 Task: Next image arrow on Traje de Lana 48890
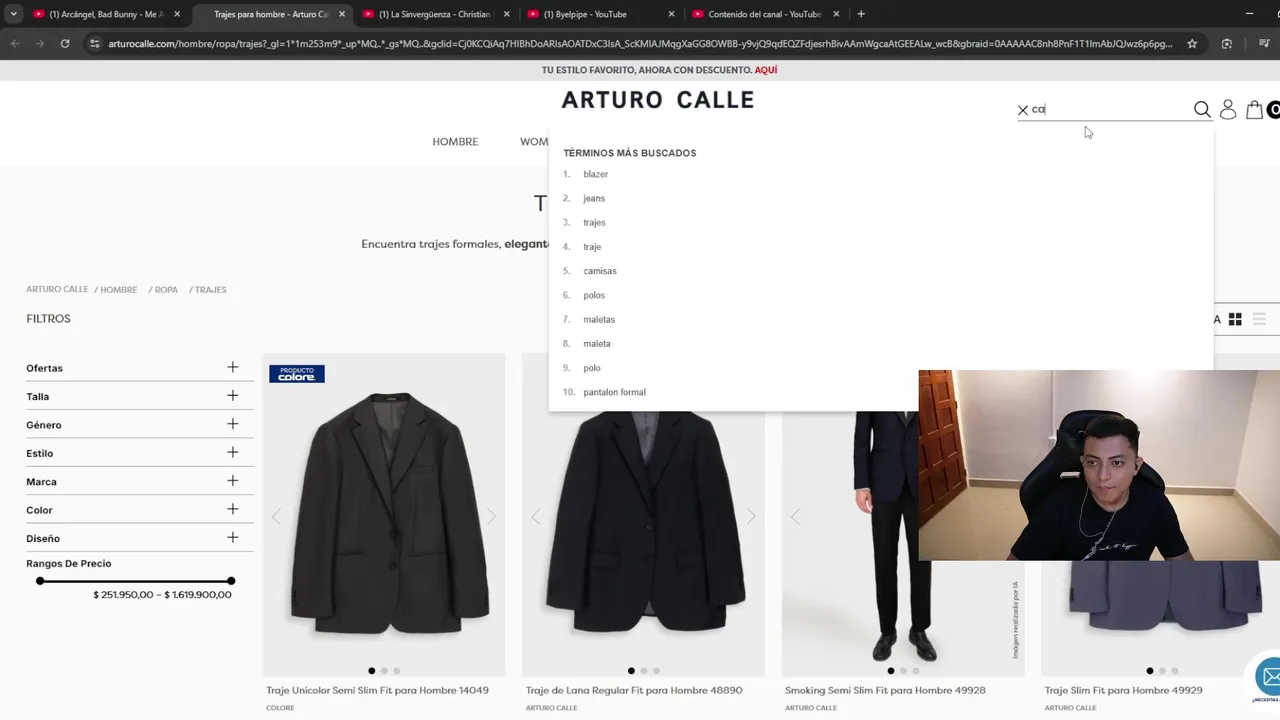[x=751, y=516]
